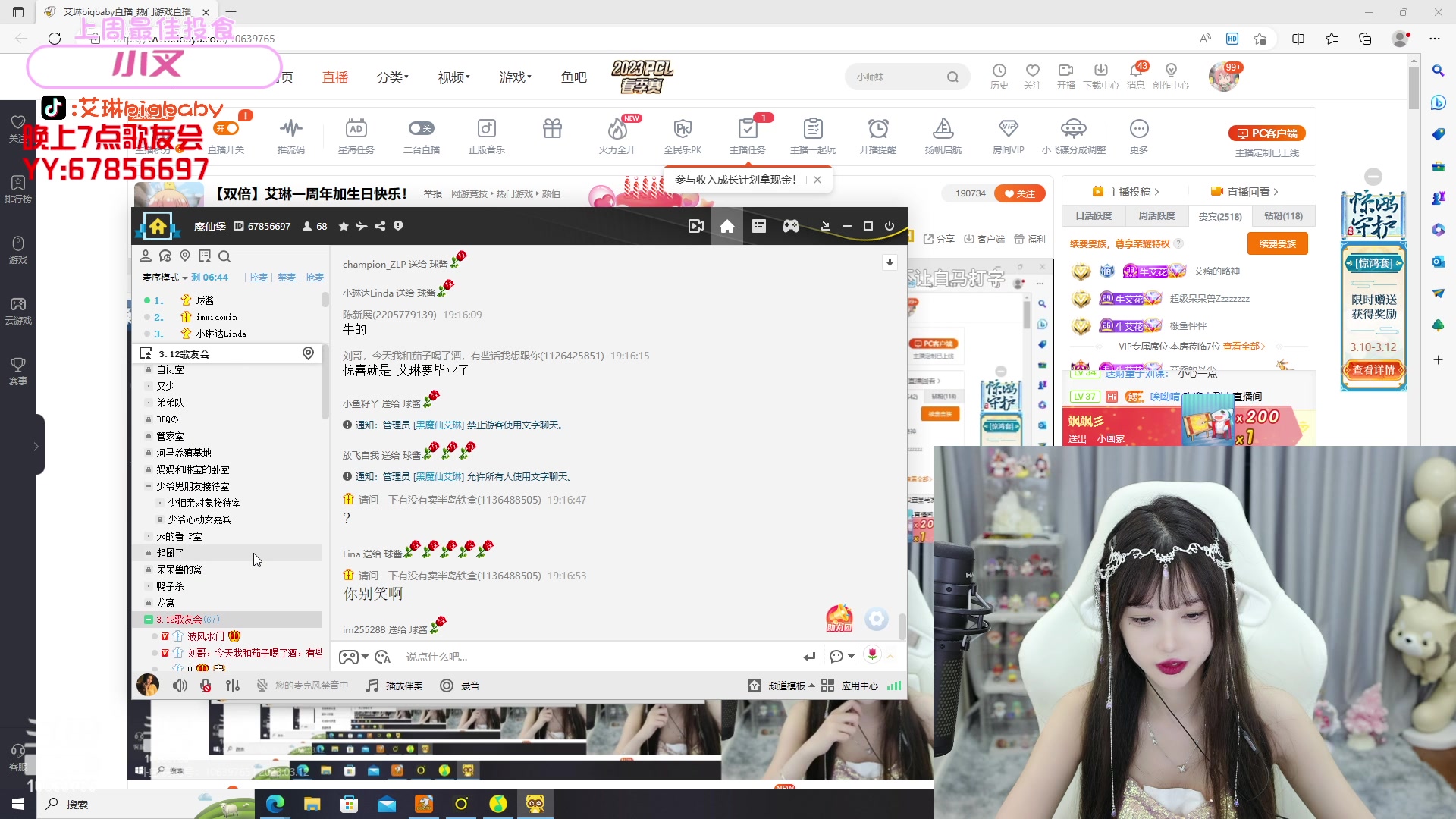Open the audio mixer sliders icon
This screenshot has height=819, width=1456.
tap(233, 686)
